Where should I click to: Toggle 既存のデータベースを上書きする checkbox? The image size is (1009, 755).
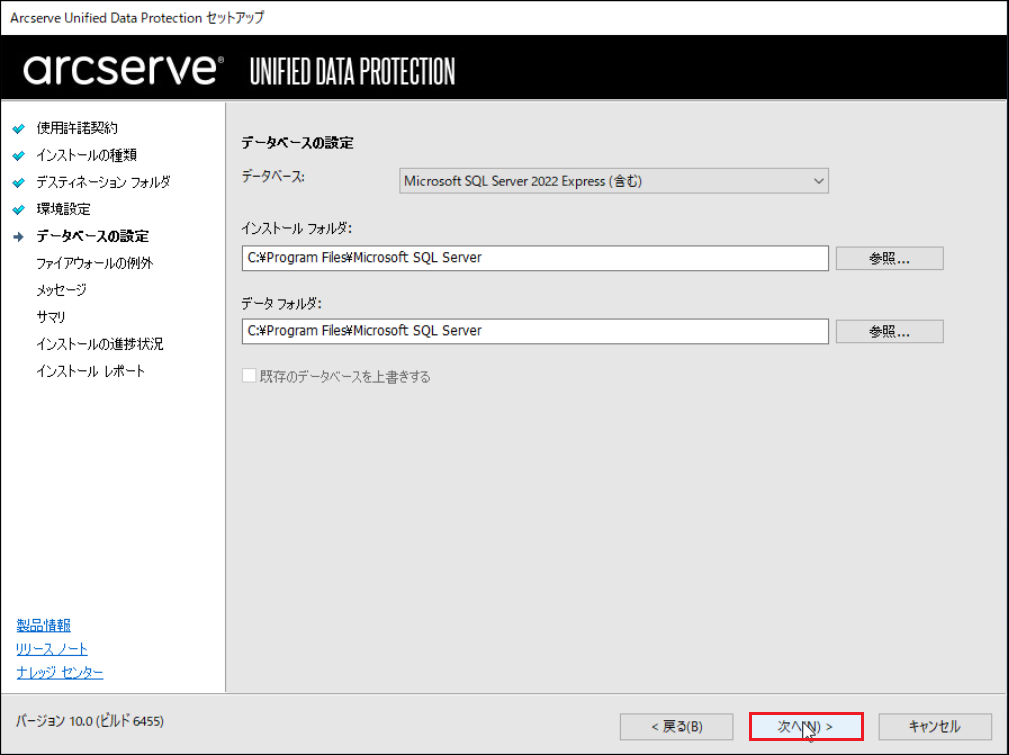(249, 376)
